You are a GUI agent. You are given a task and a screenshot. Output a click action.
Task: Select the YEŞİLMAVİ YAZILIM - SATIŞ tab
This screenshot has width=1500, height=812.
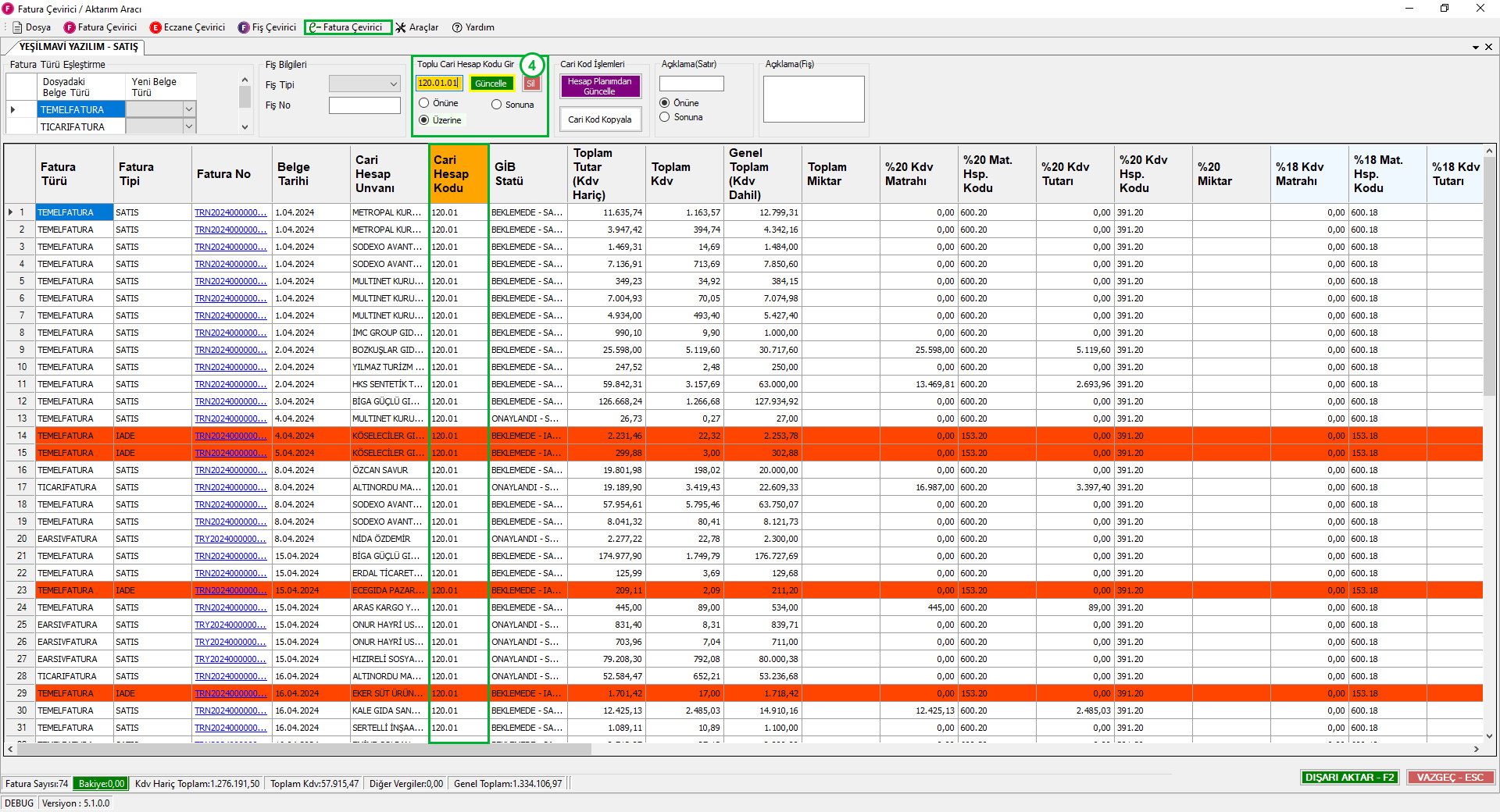[78, 47]
